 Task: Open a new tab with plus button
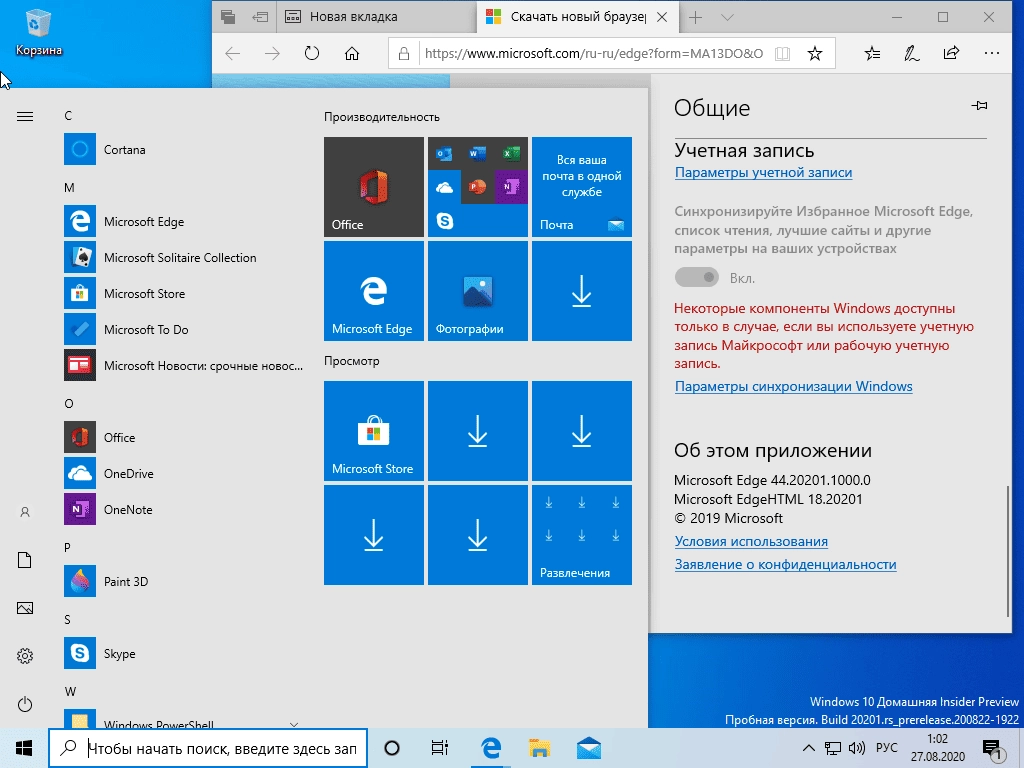tap(696, 18)
